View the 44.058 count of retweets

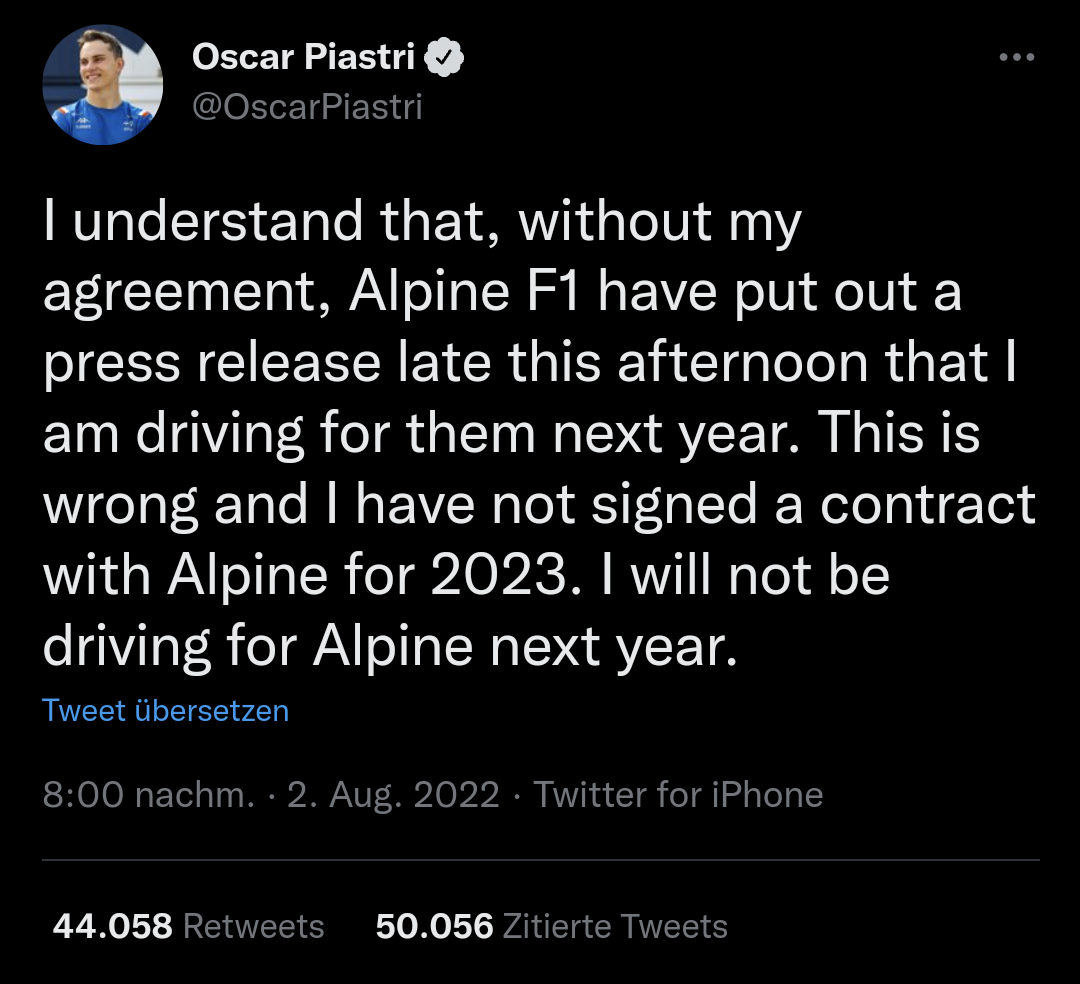pos(112,926)
